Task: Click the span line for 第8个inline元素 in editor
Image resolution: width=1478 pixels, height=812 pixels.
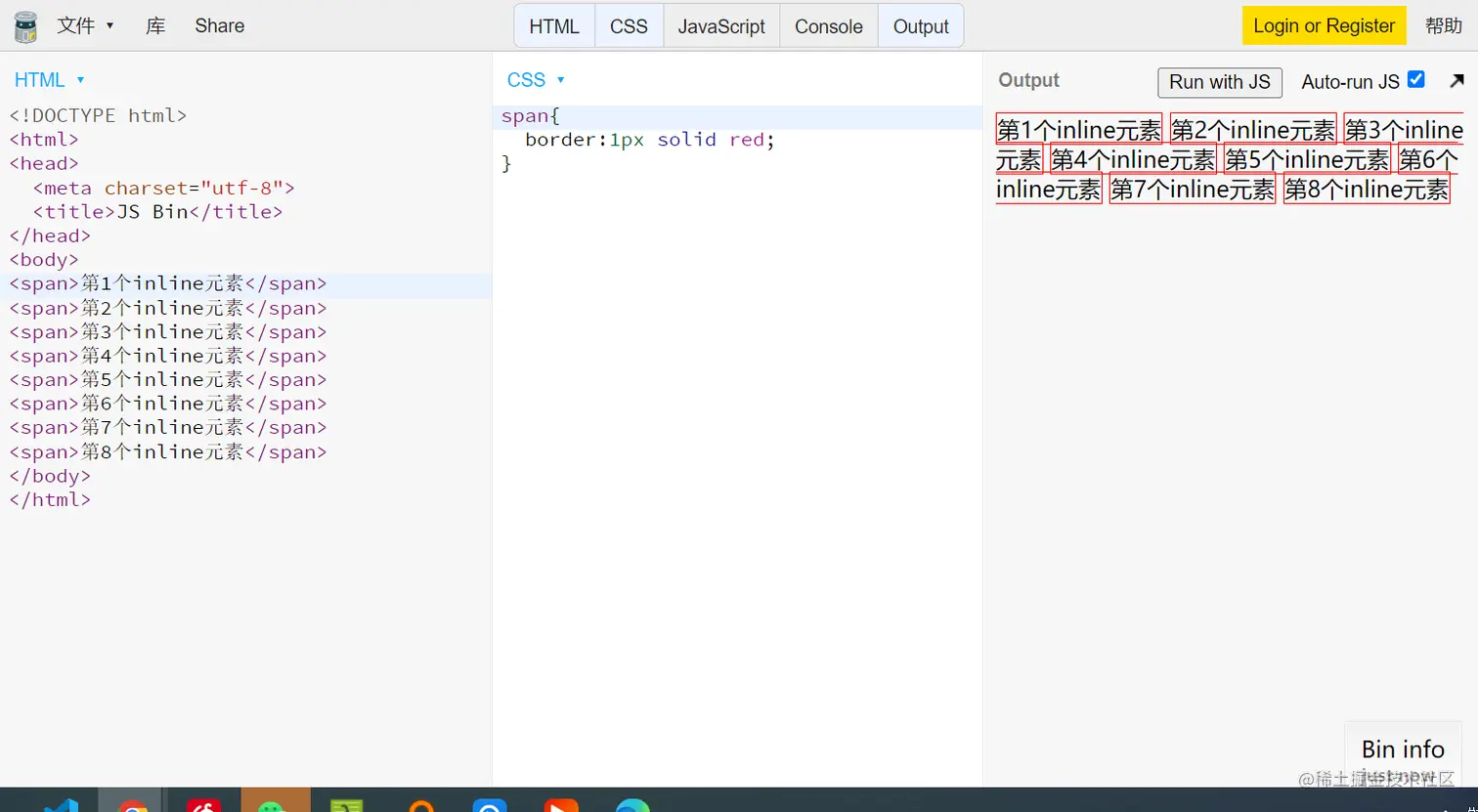Action: 168,451
